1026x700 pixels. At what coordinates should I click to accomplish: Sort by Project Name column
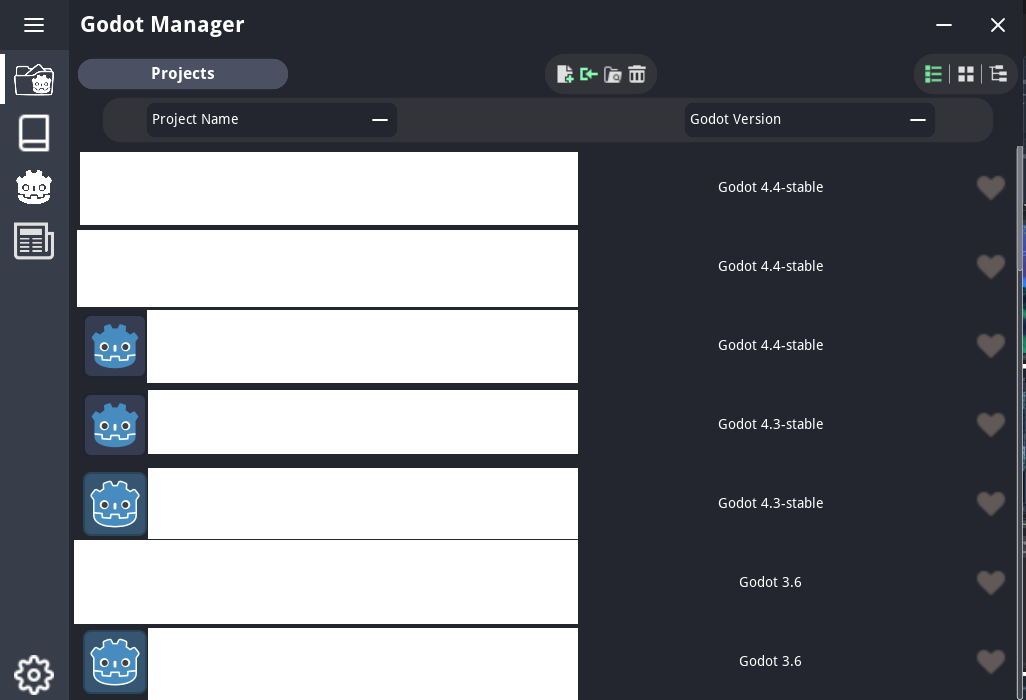(x=272, y=120)
